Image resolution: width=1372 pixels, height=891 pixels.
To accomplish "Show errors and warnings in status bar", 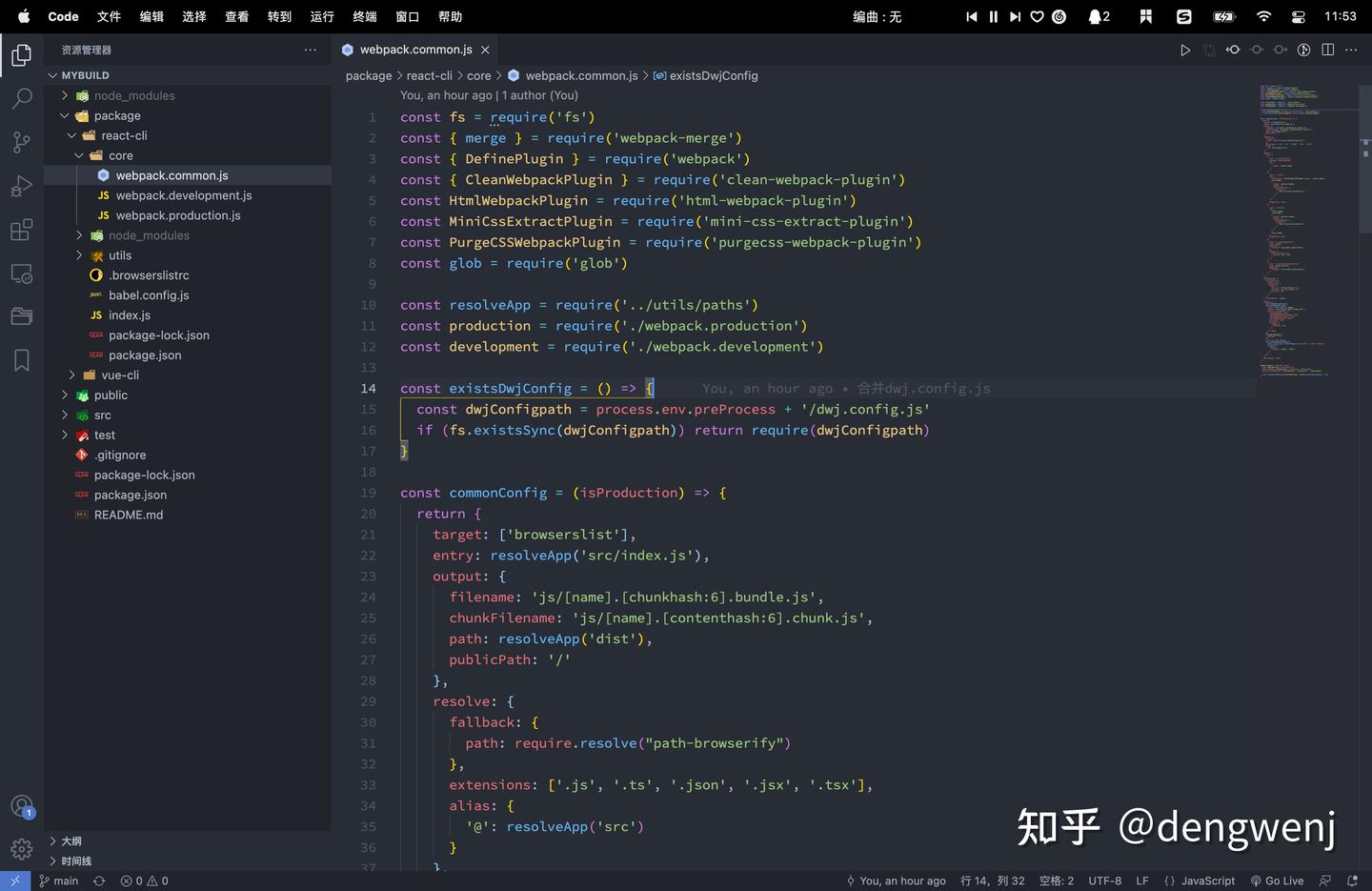I will (145, 881).
